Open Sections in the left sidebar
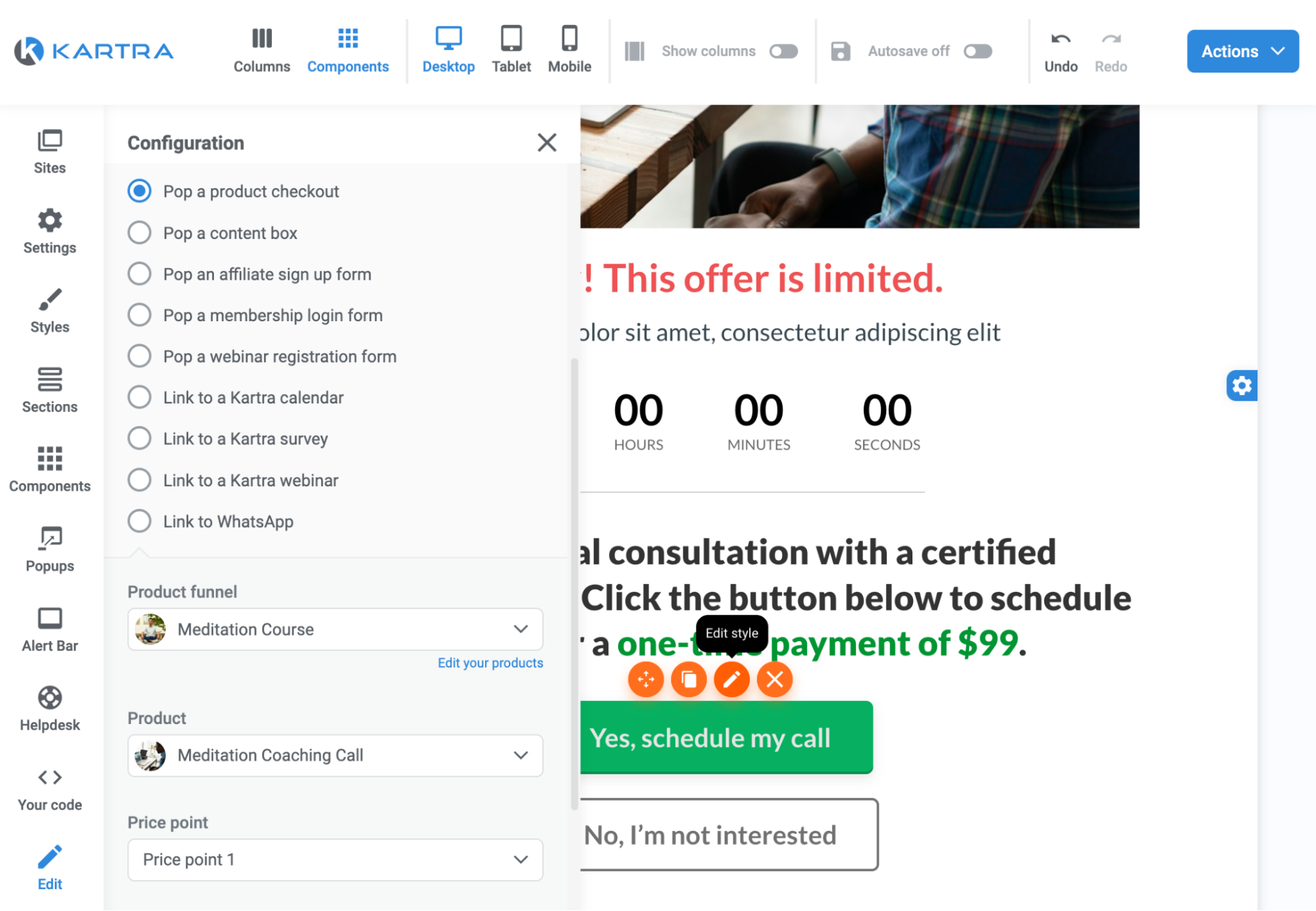The width and height of the screenshot is (1316, 911). click(x=50, y=391)
